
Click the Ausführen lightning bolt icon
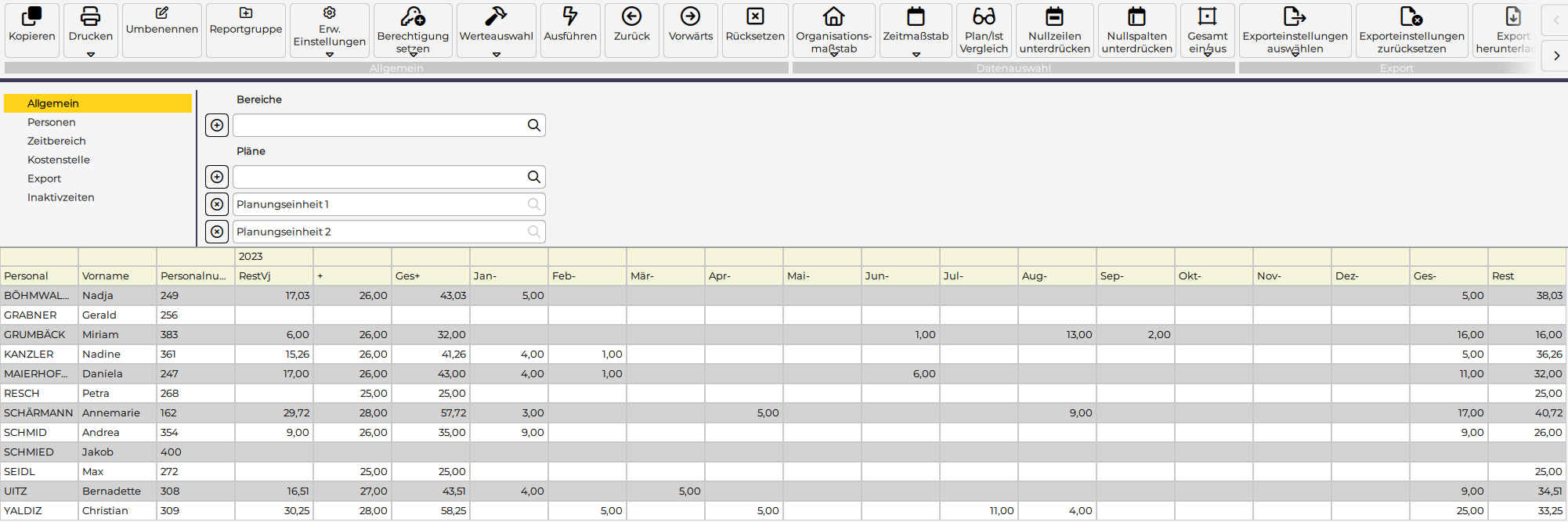point(570,16)
